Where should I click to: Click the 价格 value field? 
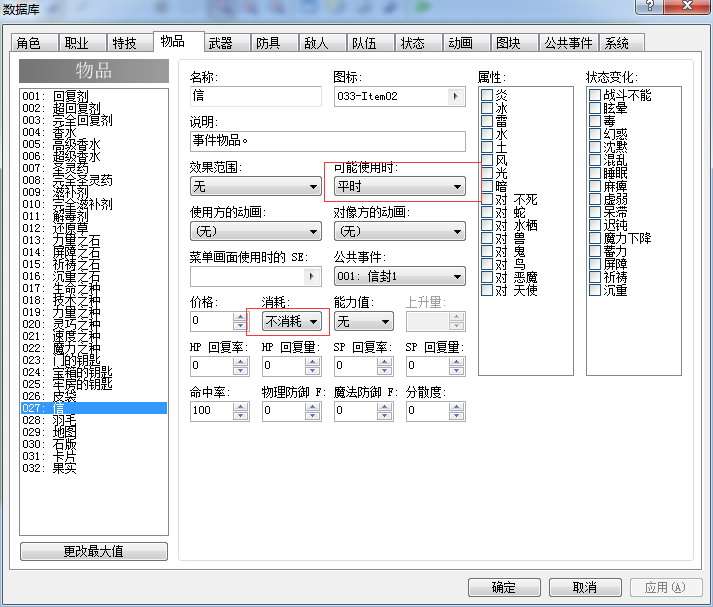(211, 321)
